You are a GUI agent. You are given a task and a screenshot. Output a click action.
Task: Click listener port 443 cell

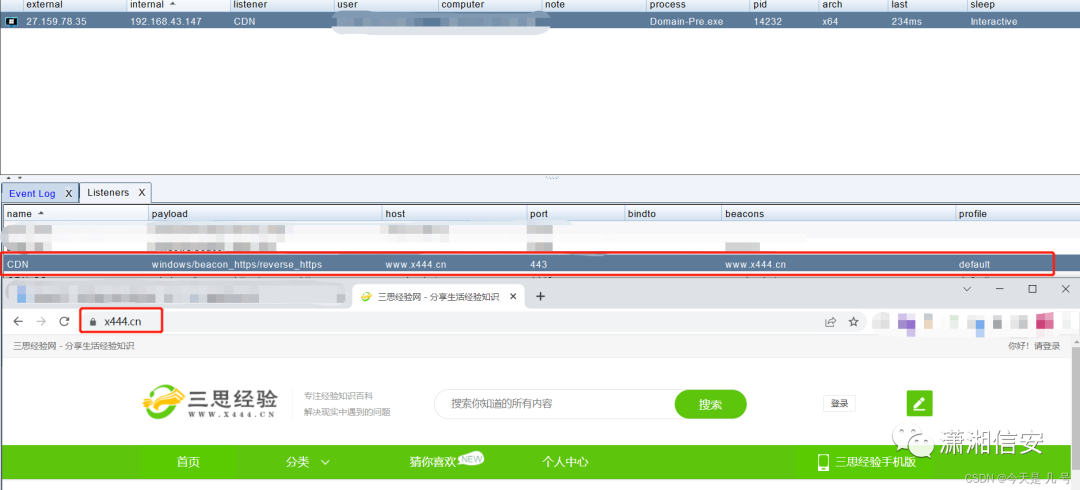[x=539, y=264]
